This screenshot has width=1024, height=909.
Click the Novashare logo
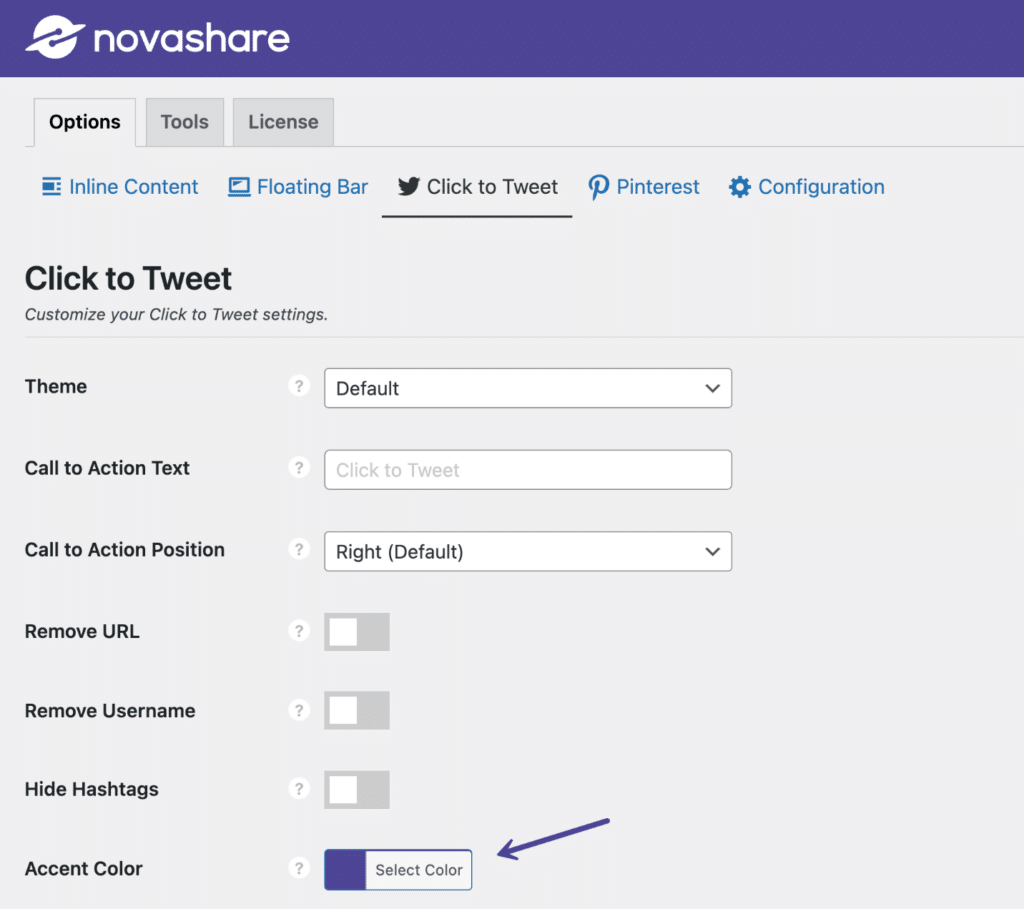pyautogui.click(x=157, y=38)
